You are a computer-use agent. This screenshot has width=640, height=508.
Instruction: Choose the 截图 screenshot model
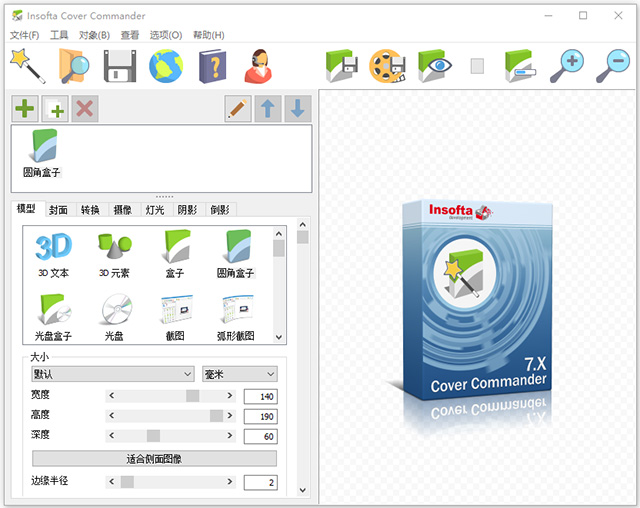point(175,317)
